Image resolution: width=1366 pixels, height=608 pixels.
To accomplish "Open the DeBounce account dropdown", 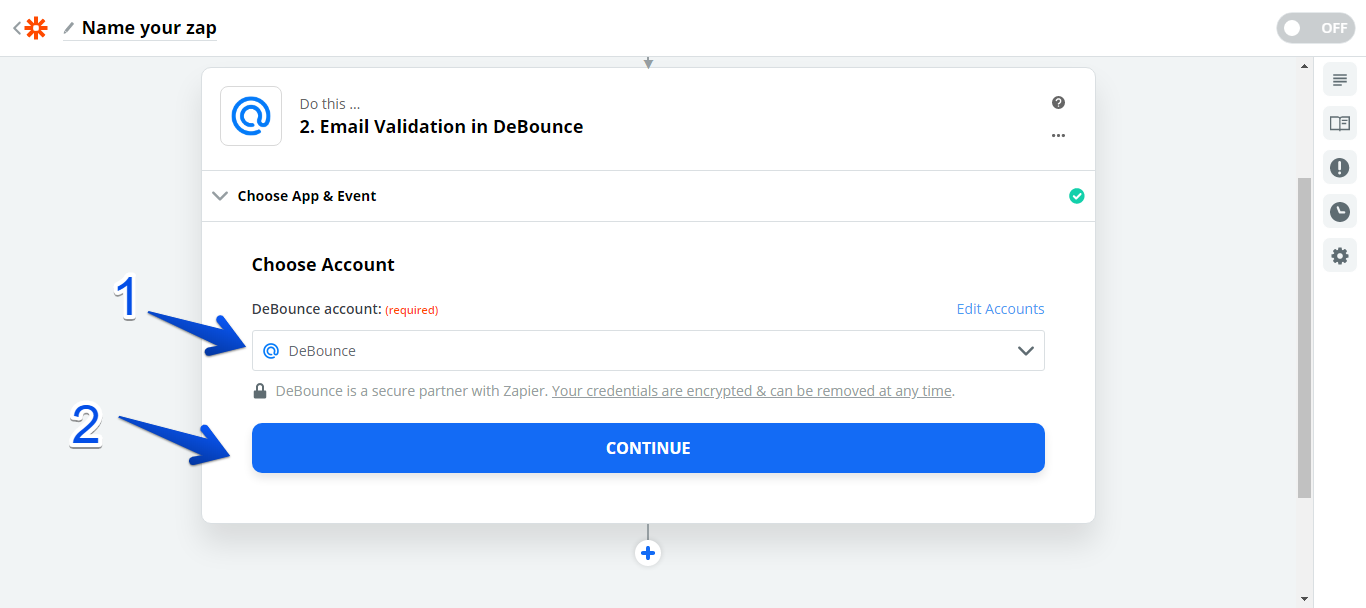I will tap(648, 351).
